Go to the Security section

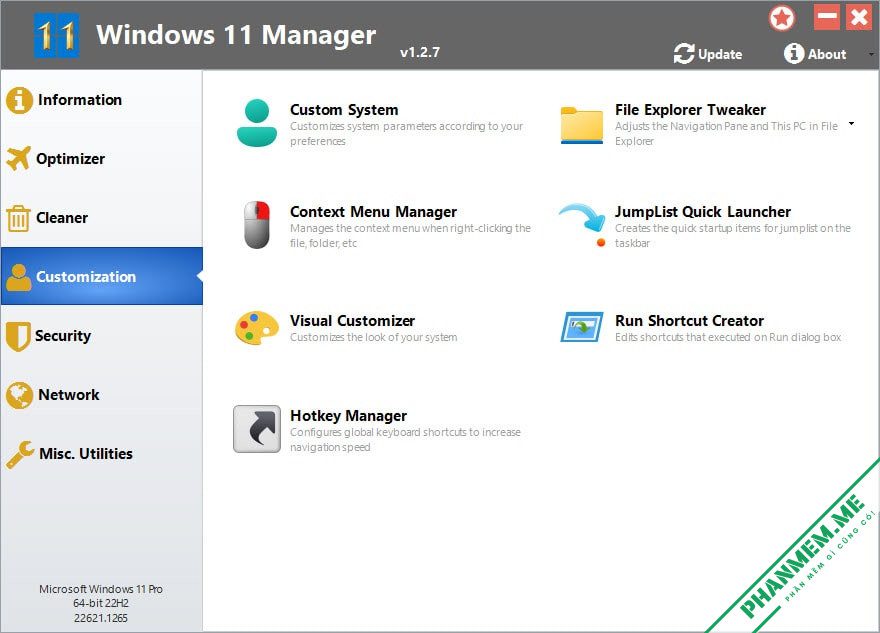tap(102, 336)
